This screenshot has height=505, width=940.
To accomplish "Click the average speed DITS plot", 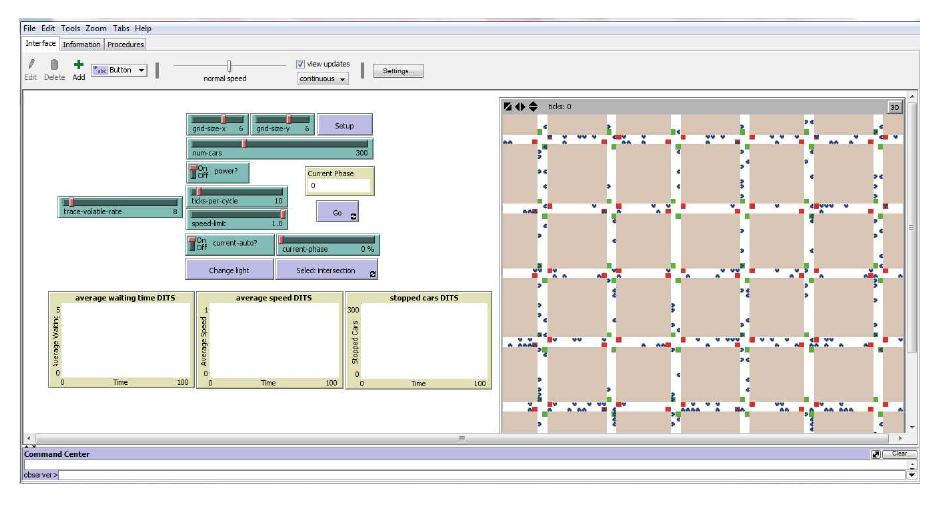I will pos(270,339).
